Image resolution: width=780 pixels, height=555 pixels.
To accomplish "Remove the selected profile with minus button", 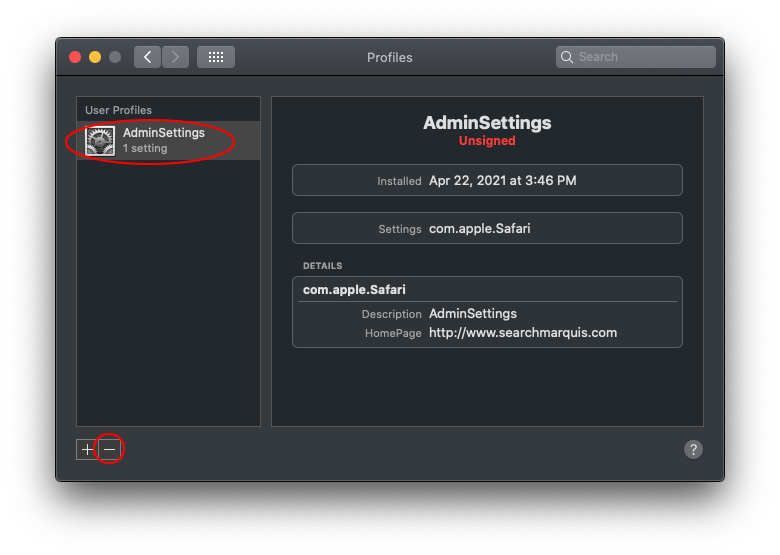I will point(109,450).
